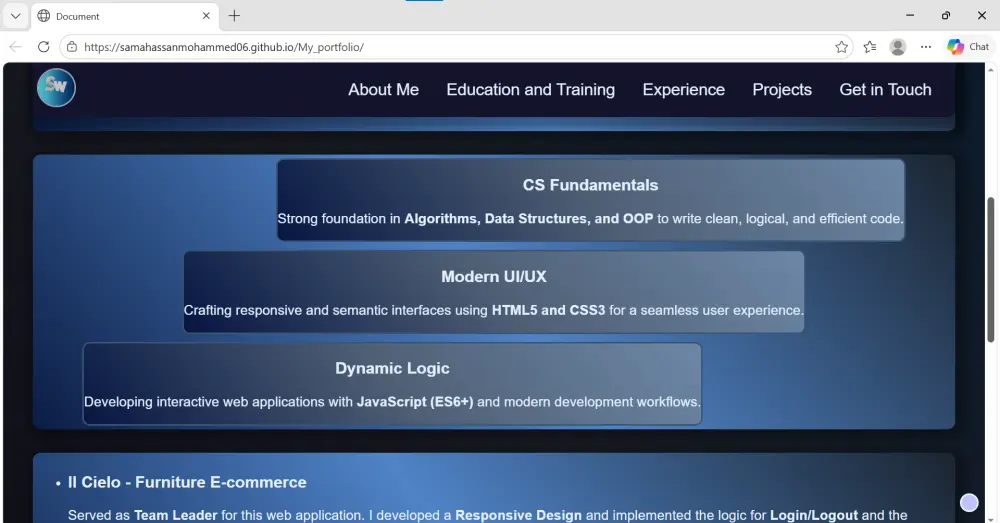Screen dimensions: 1000x523
Task: Click the CS Fundamentals card heading
Action: (x=591, y=185)
